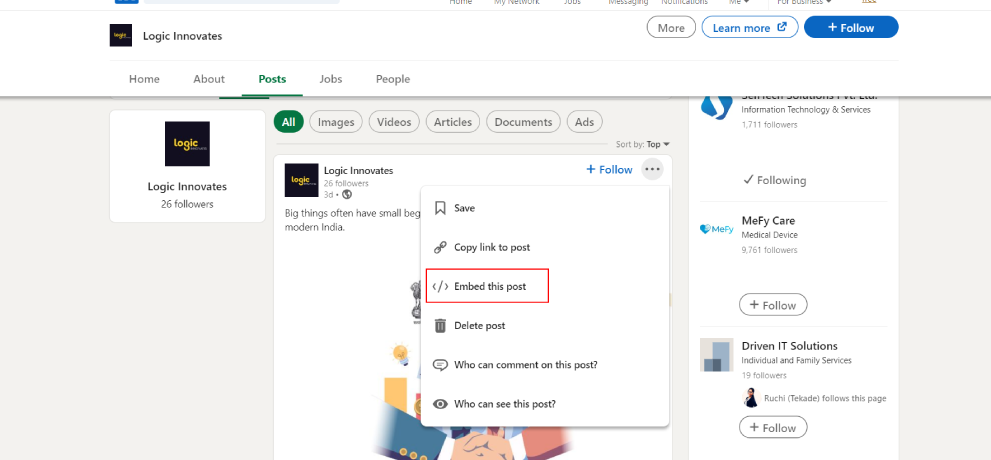This screenshot has height=460, width=991.
Task: Click the external link icon on Learn more
Action: pos(782,27)
